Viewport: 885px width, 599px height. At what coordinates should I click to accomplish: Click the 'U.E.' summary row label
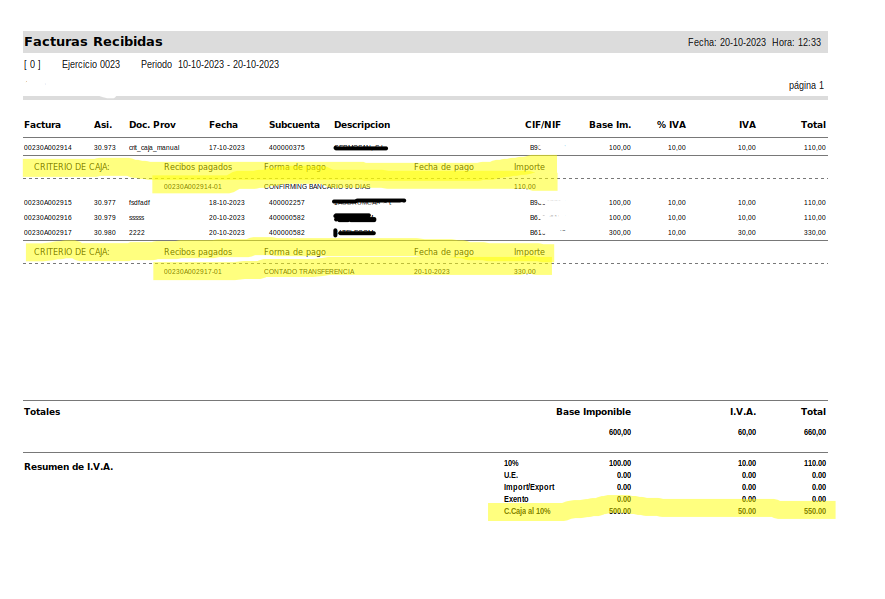click(511, 475)
